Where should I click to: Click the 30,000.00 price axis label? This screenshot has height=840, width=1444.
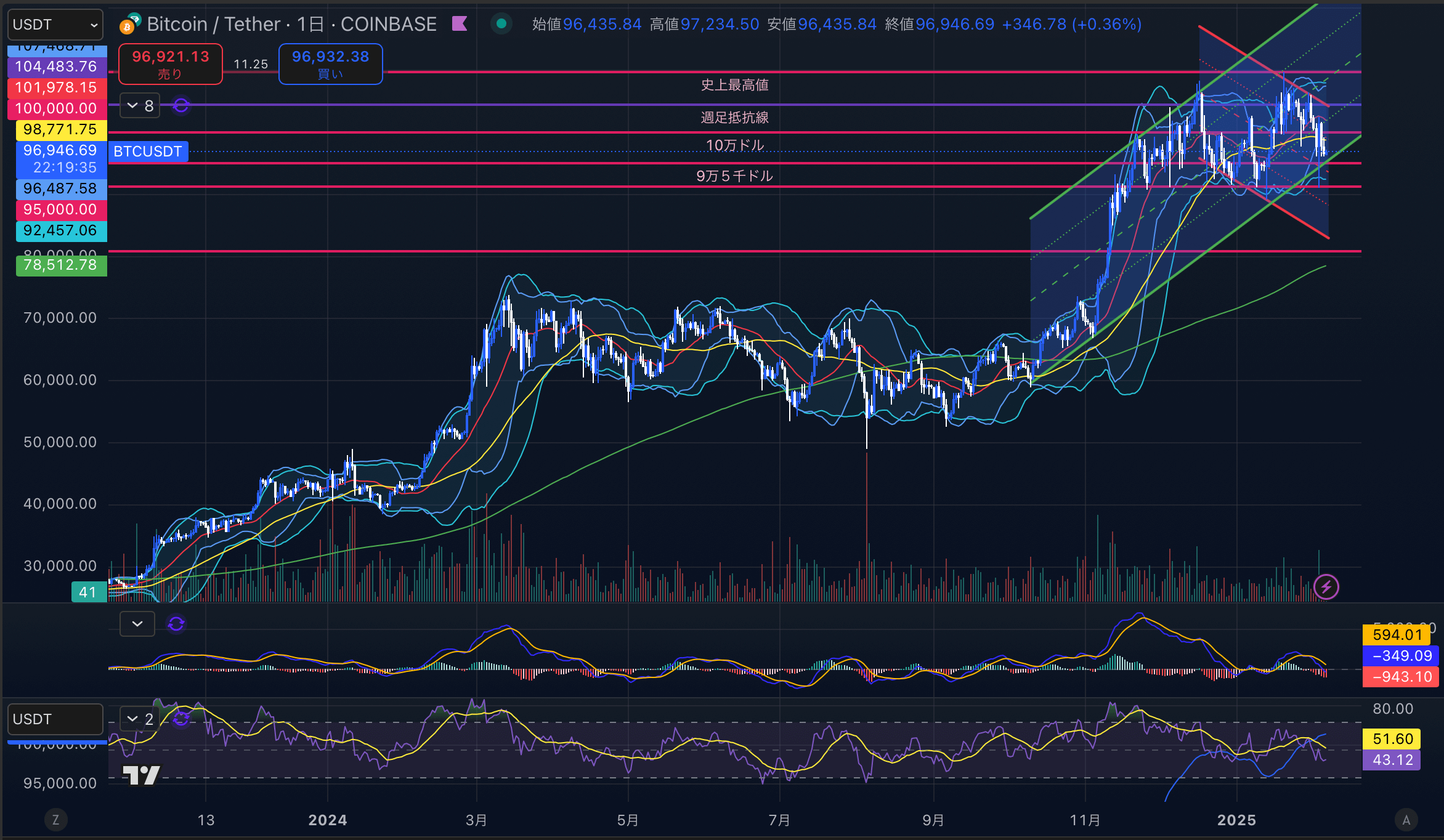tap(60, 566)
